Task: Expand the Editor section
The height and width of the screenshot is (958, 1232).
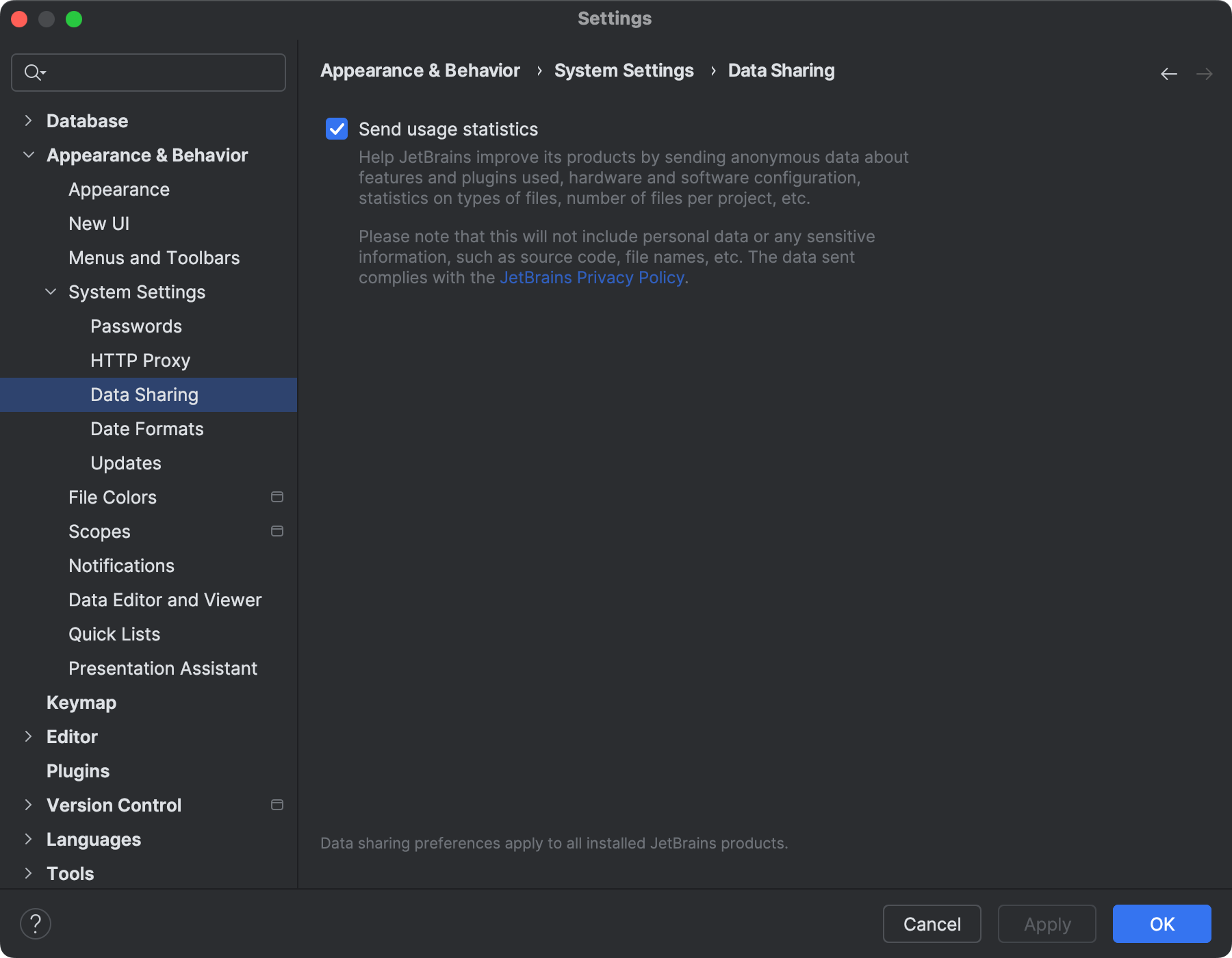Action: 28,736
